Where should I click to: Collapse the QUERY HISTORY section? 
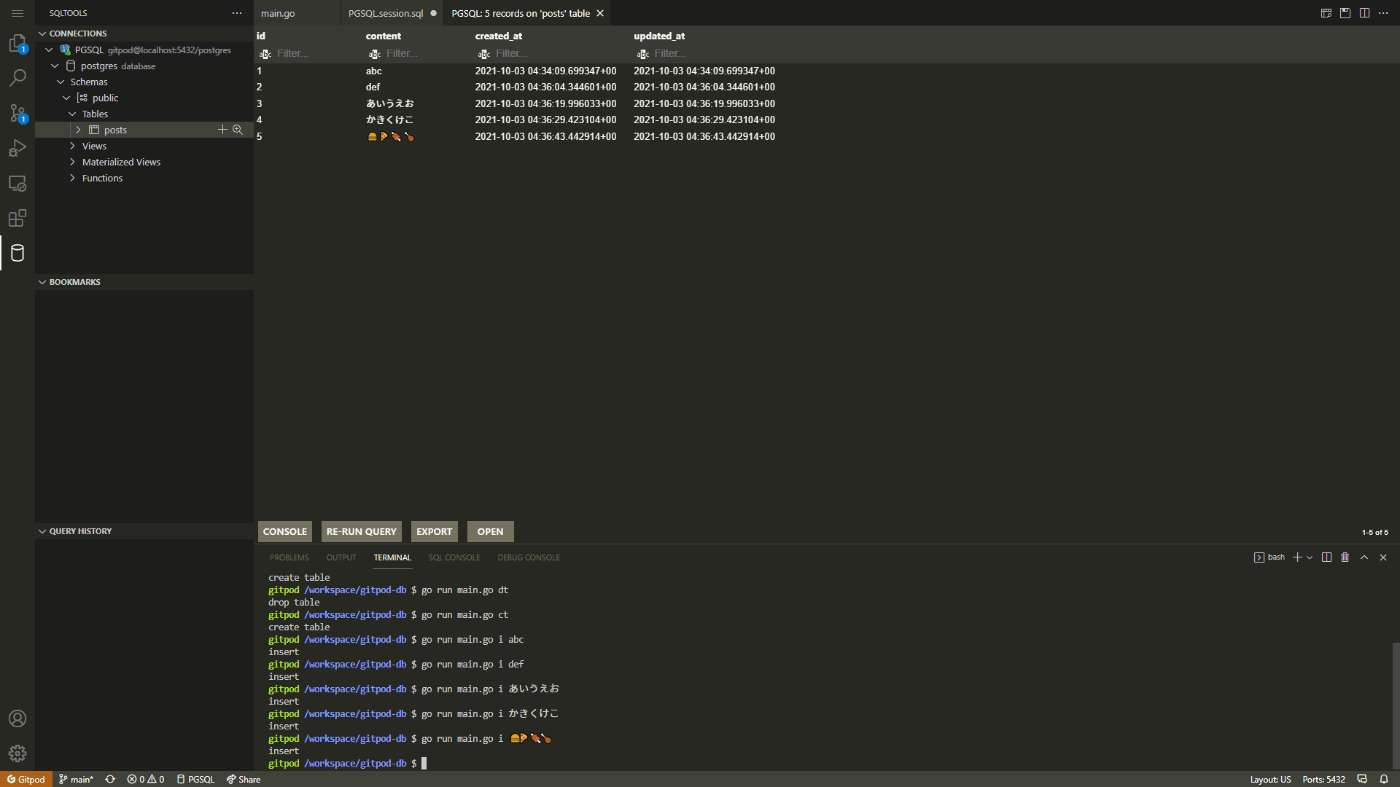point(43,531)
